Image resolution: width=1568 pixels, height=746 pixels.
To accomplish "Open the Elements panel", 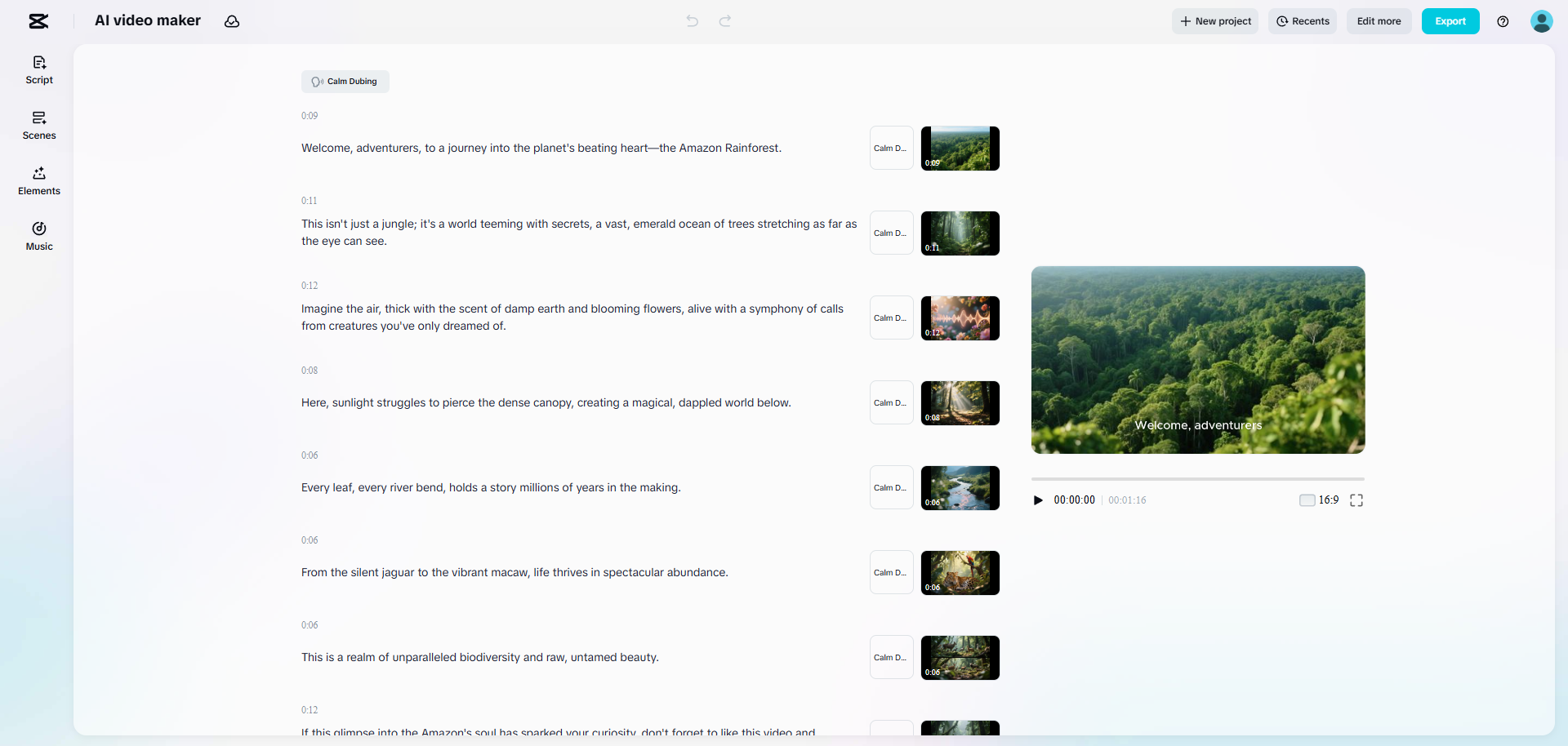I will point(39,181).
